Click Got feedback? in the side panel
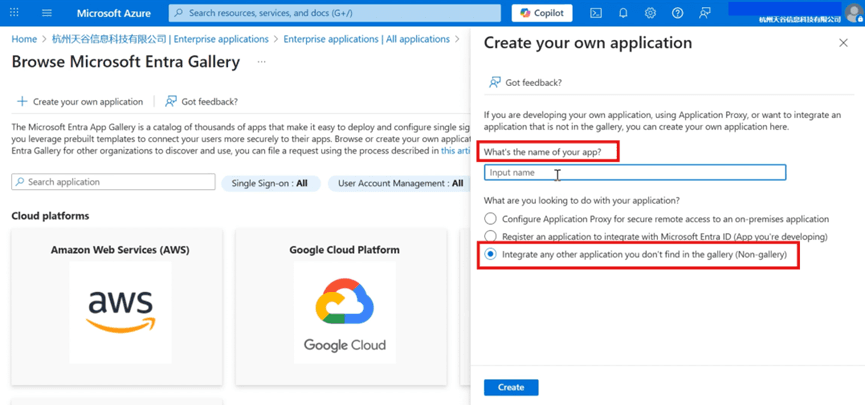 (525, 83)
